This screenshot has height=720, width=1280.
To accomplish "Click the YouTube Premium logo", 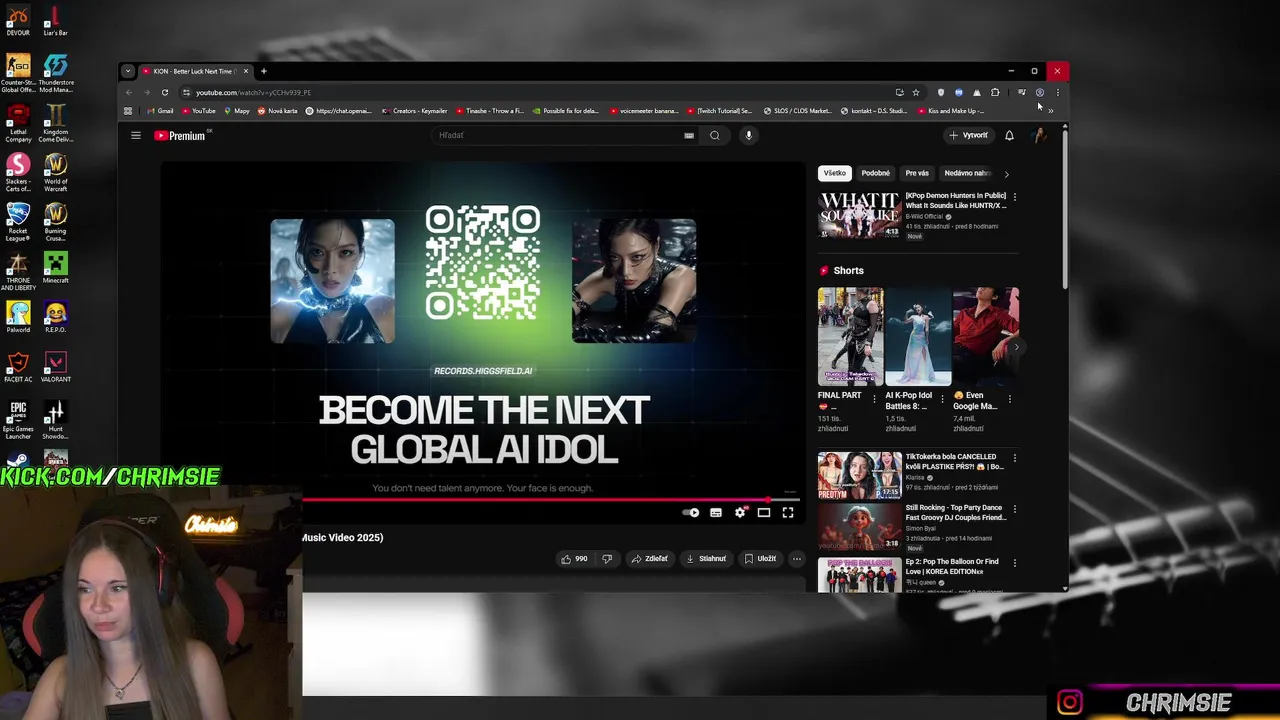I will 180,135.
